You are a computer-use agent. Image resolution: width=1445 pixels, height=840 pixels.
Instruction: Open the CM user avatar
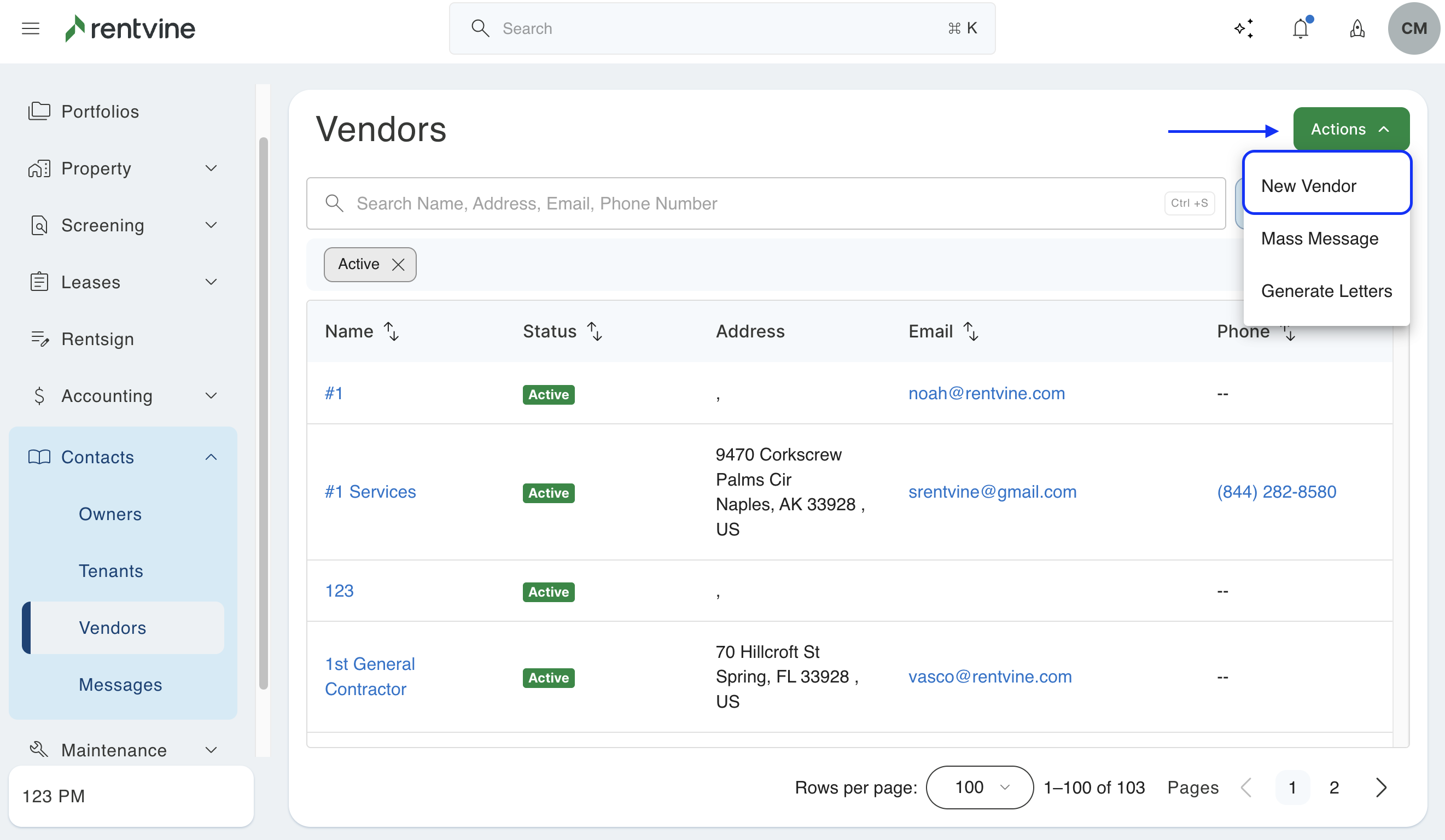click(1413, 28)
